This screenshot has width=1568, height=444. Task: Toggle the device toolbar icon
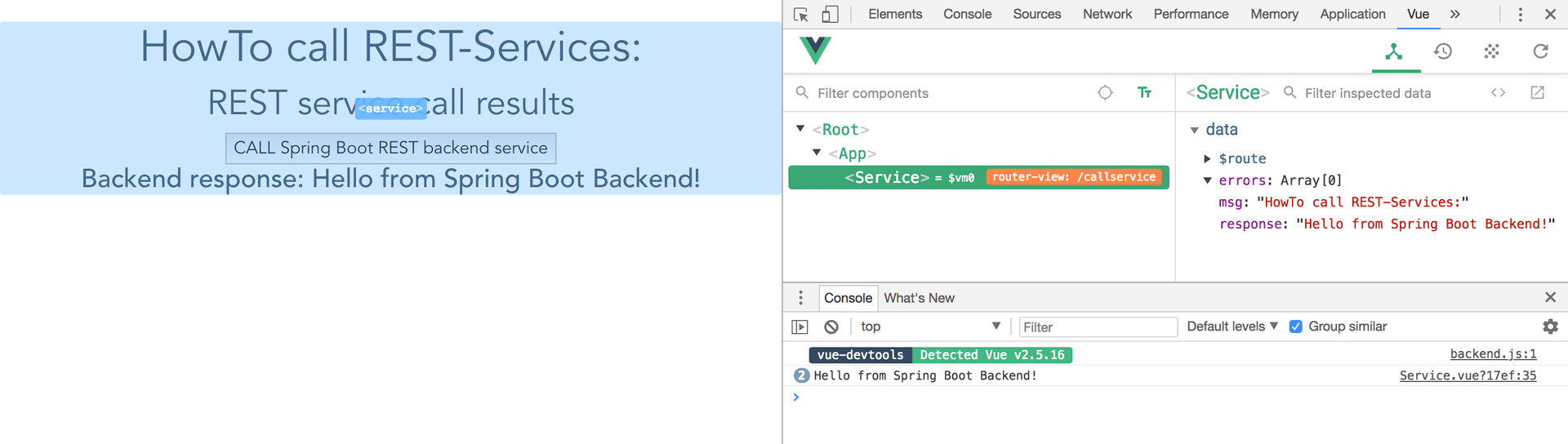click(x=830, y=15)
